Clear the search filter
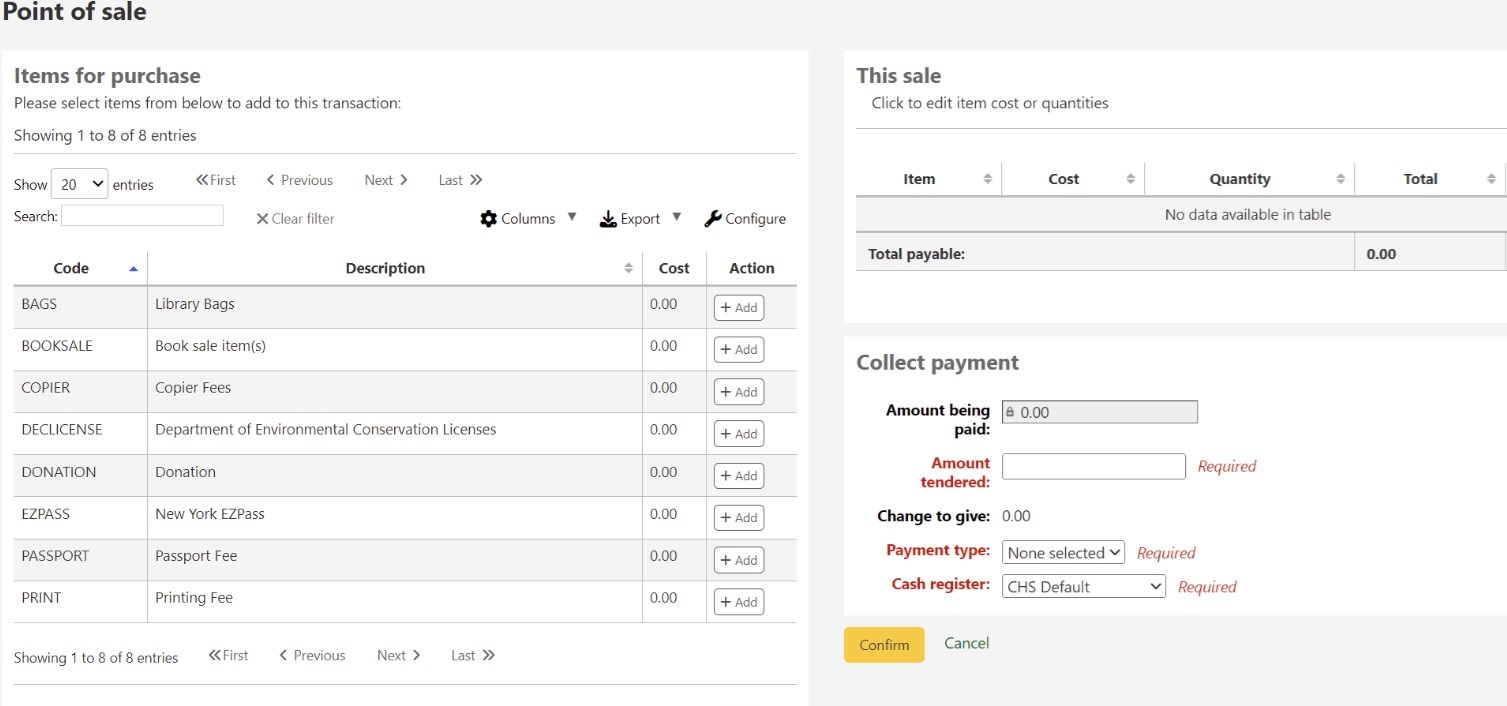Viewport: 1507px width, 706px height. [295, 219]
